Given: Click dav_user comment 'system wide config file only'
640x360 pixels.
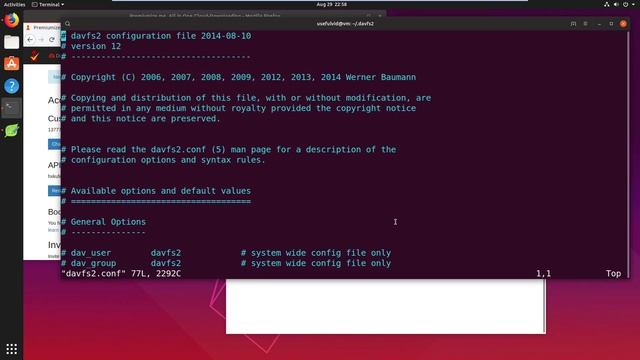Looking at the screenshot, I should click(x=316, y=253).
